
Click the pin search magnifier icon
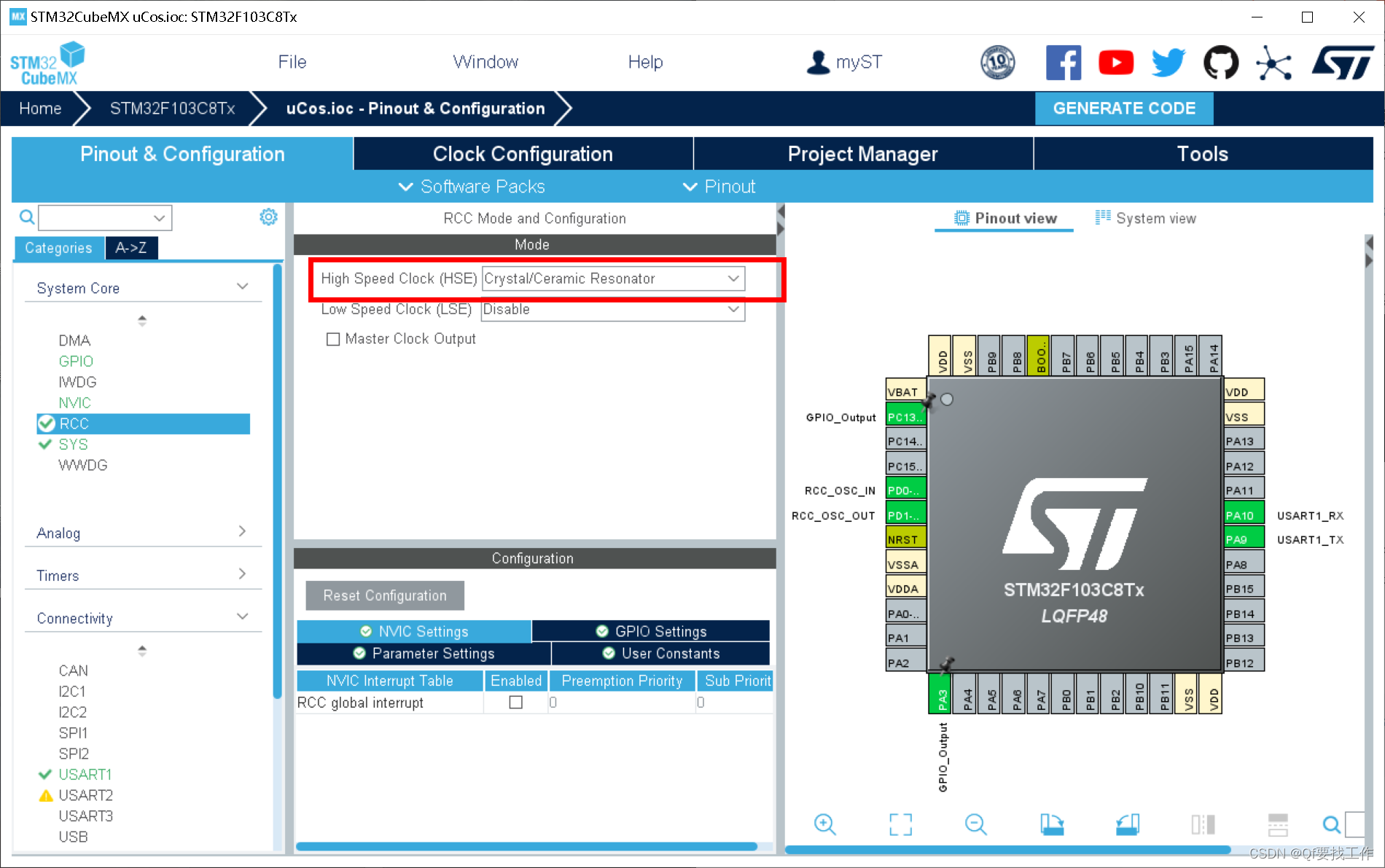click(x=1331, y=824)
